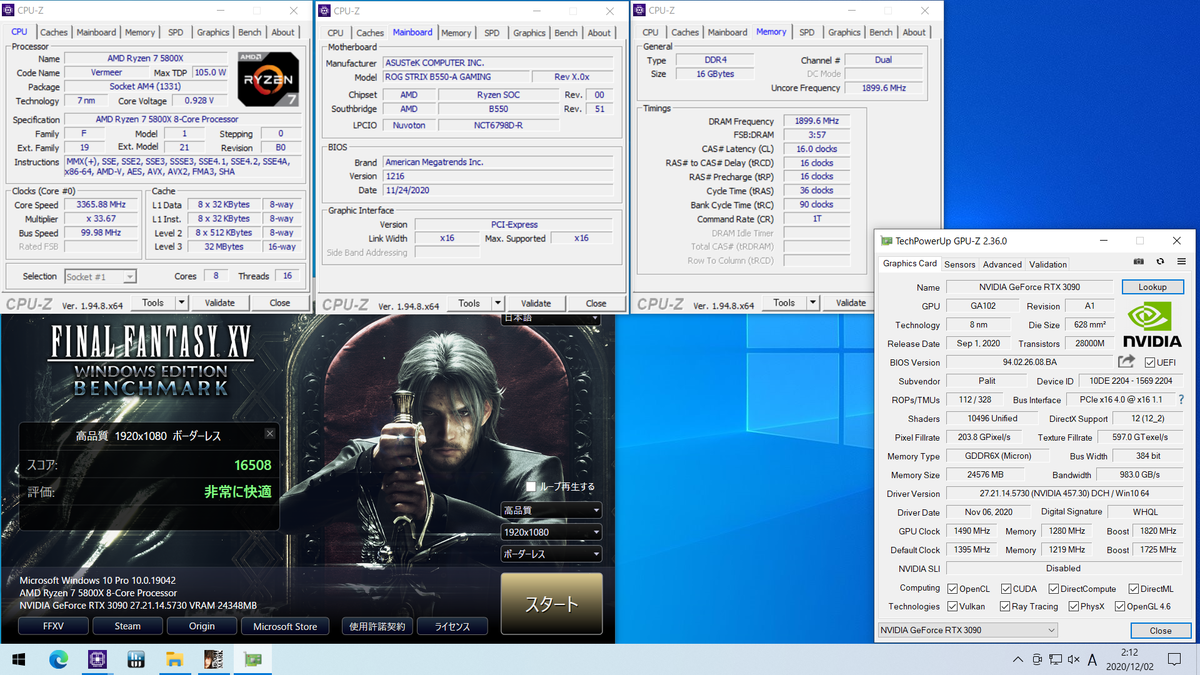Take a GPU-Z screenshot with camera icon
1200x675 pixels.
pyautogui.click(x=1138, y=262)
